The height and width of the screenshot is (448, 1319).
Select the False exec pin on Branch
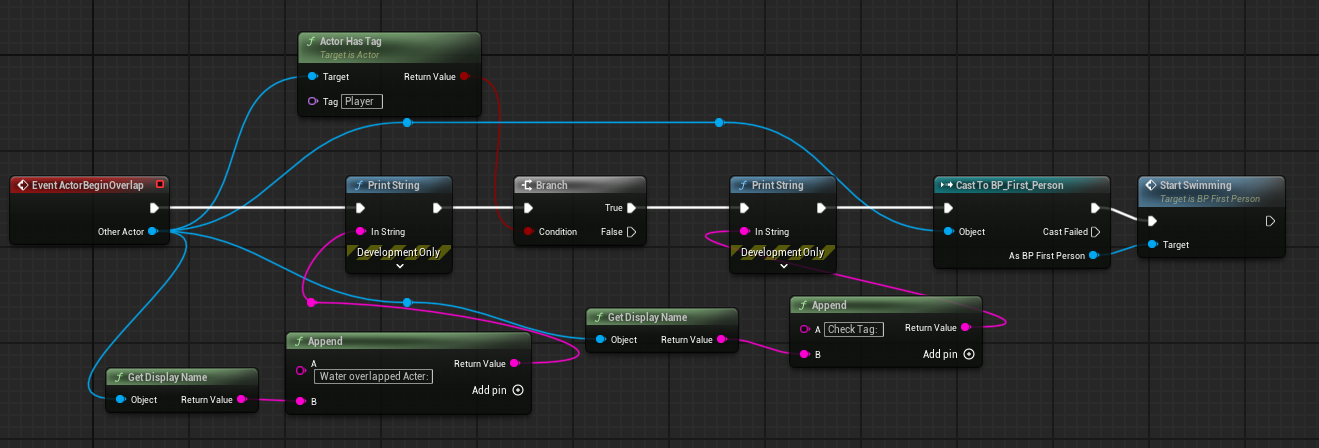point(632,231)
